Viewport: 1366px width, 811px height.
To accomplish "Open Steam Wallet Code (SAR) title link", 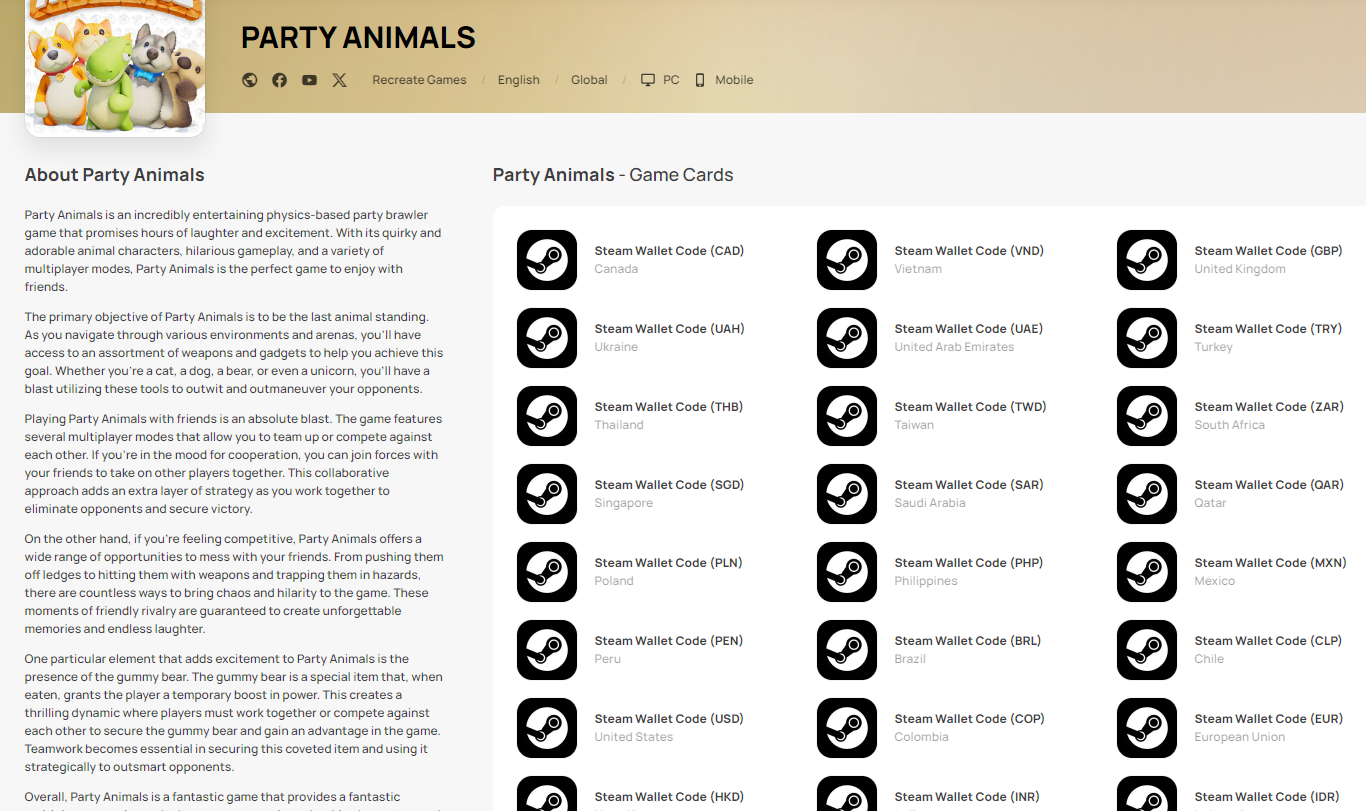I will tap(969, 485).
